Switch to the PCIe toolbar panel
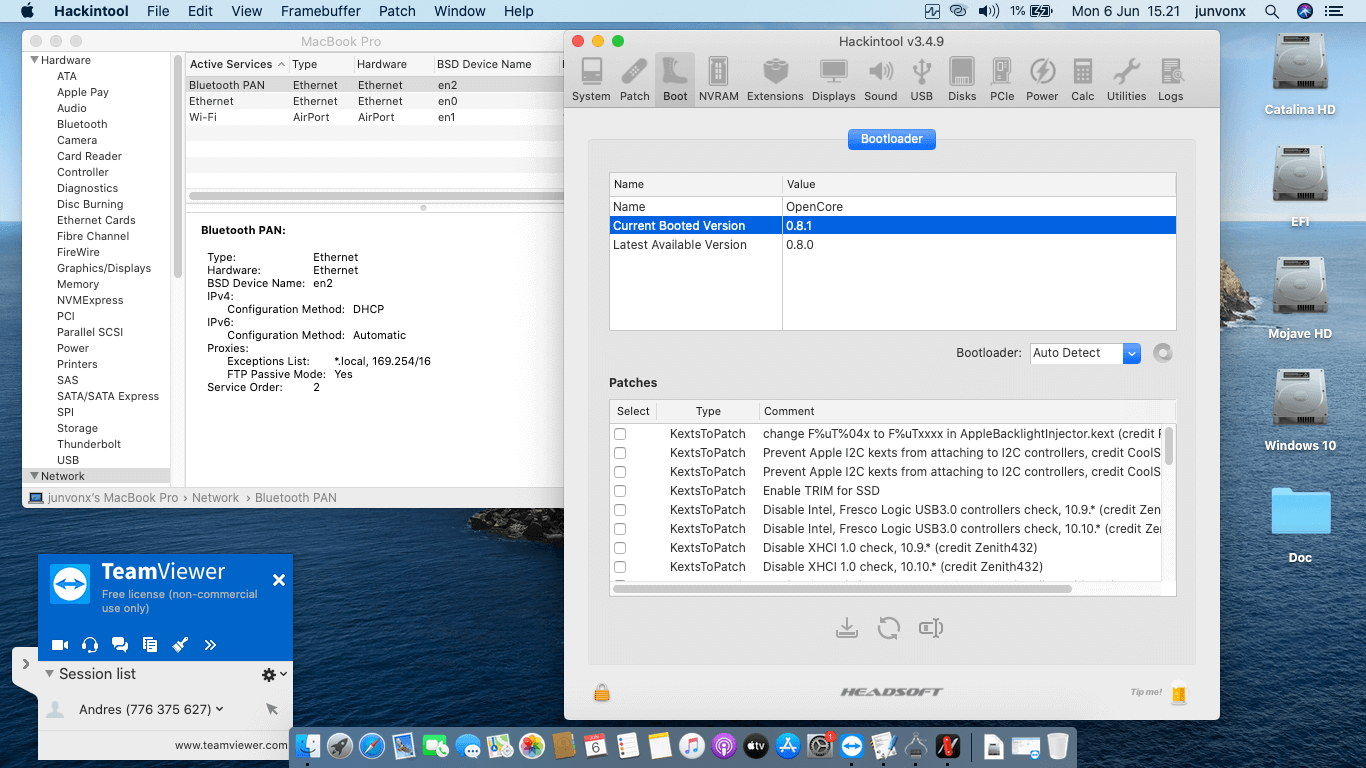The image size is (1366, 768). pyautogui.click(x=1002, y=79)
